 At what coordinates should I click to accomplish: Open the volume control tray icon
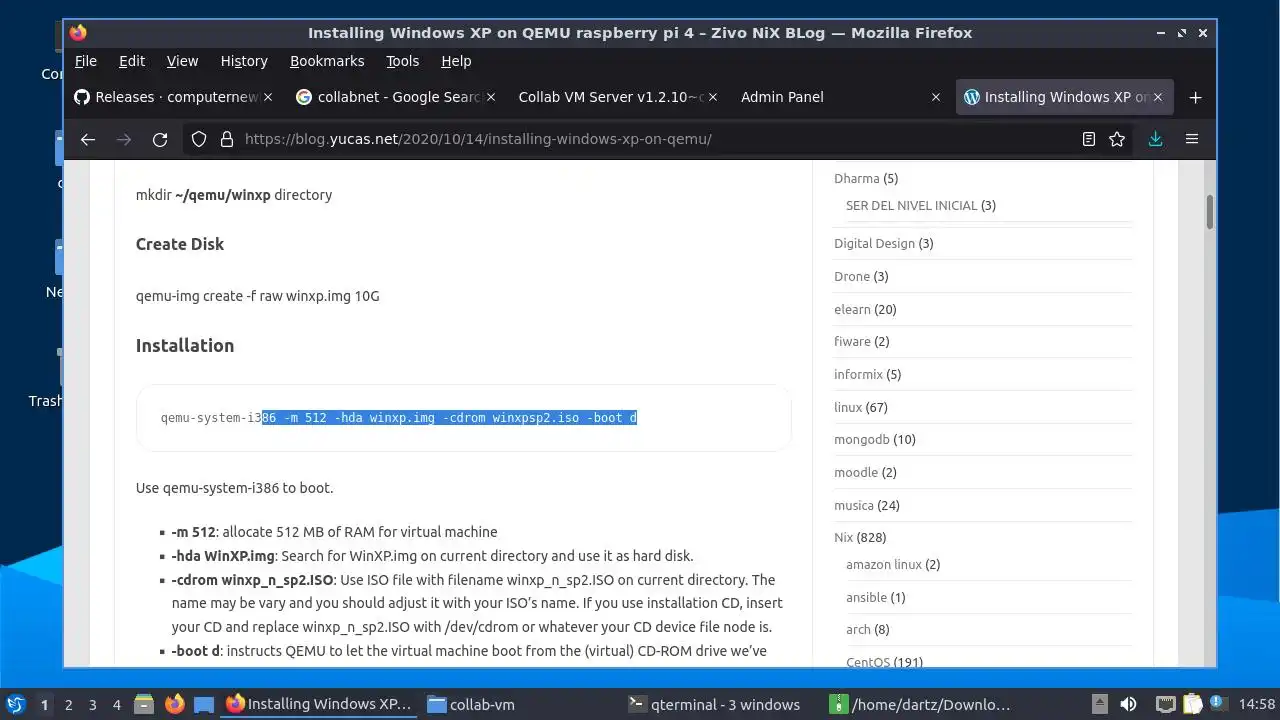point(1128,704)
